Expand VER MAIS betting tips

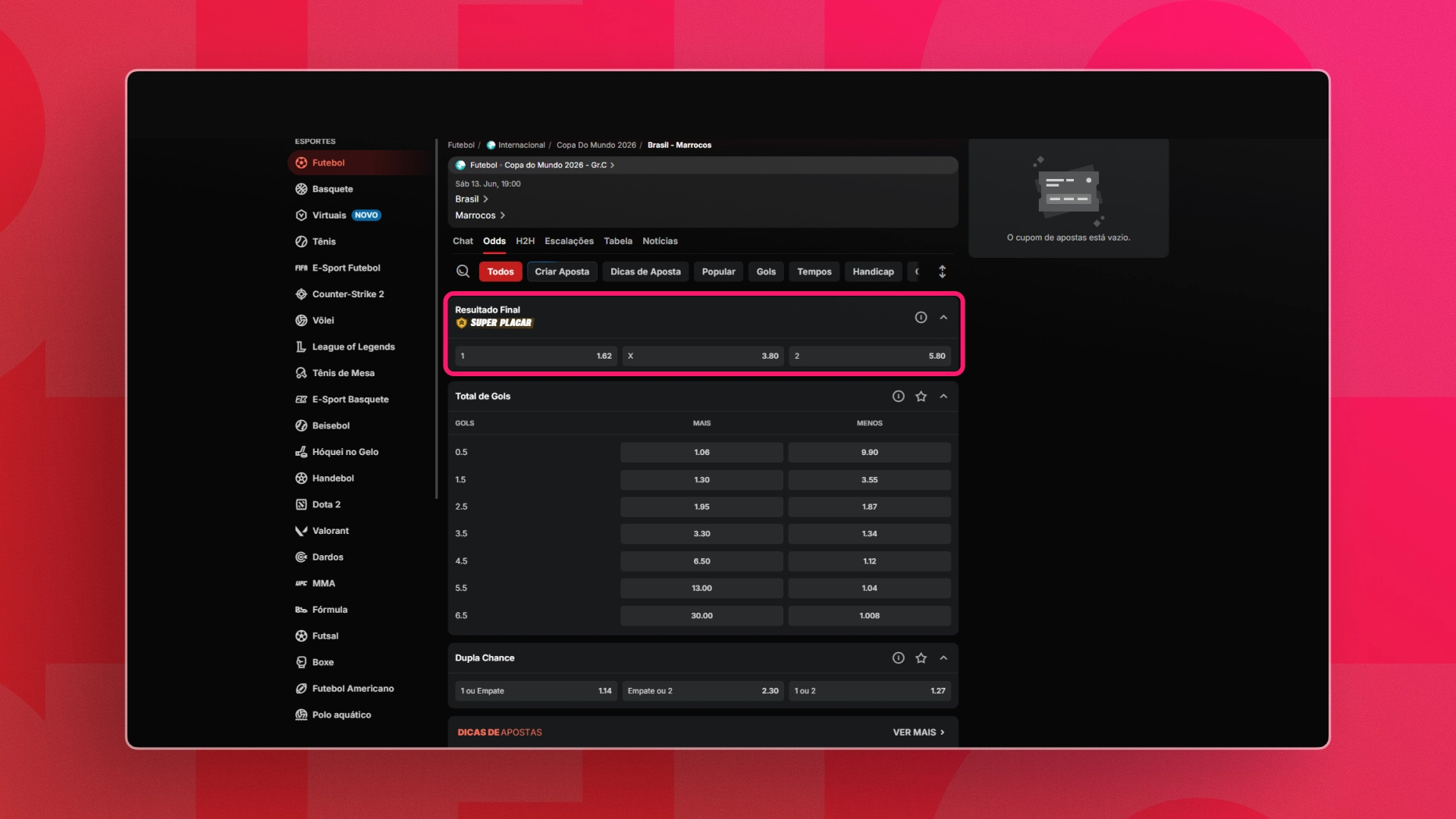tap(918, 733)
